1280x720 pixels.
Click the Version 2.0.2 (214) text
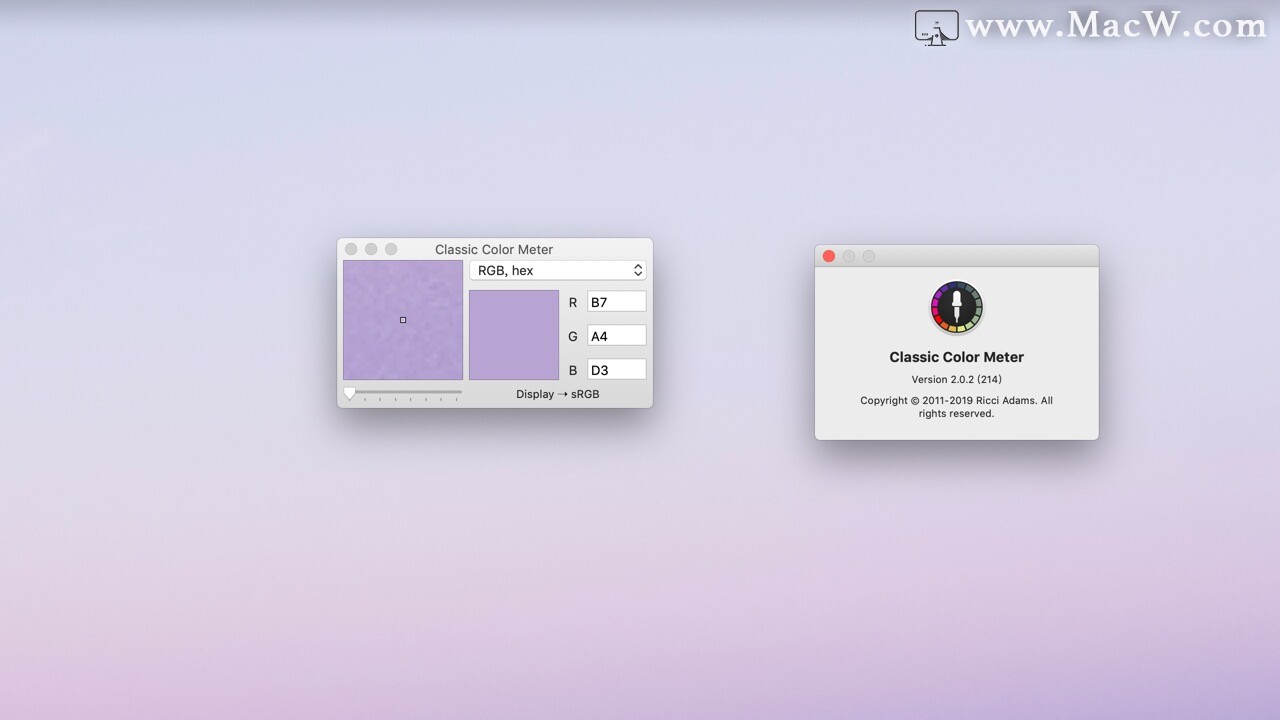[x=957, y=379]
